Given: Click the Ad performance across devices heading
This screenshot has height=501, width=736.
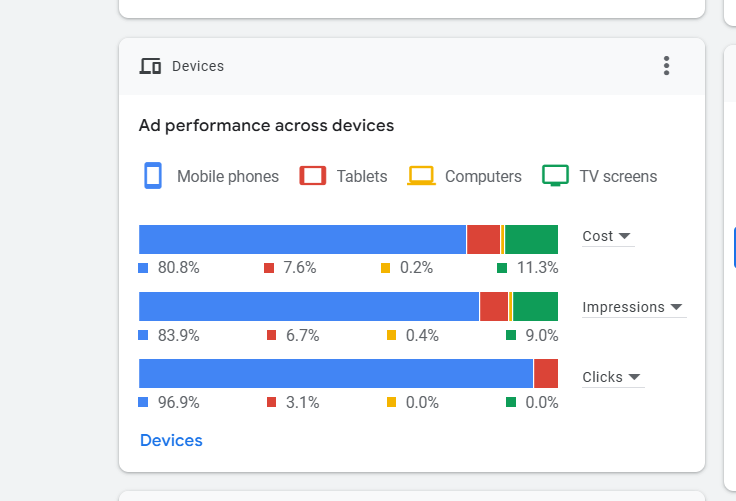Looking at the screenshot, I should [266, 126].
